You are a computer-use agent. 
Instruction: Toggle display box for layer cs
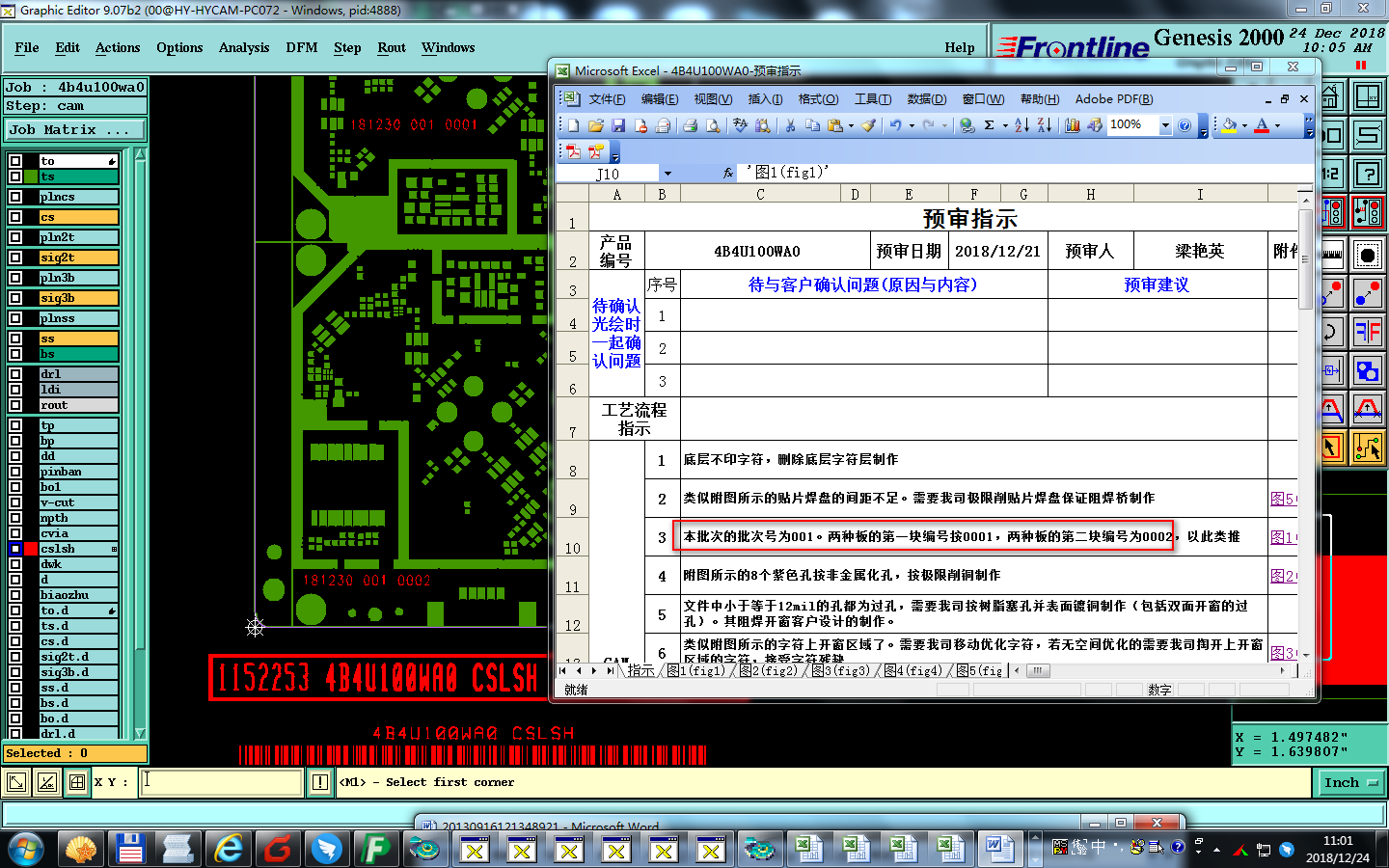coord(15,217)
